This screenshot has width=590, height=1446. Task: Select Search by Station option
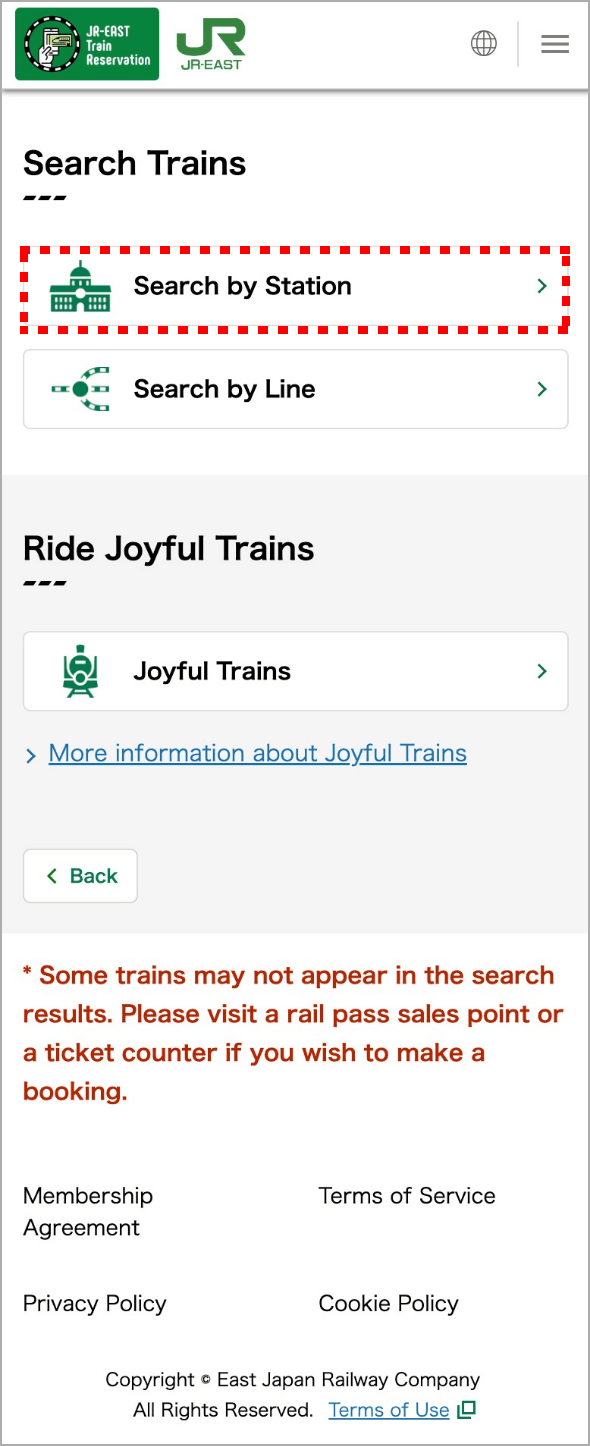pos(296,287)
